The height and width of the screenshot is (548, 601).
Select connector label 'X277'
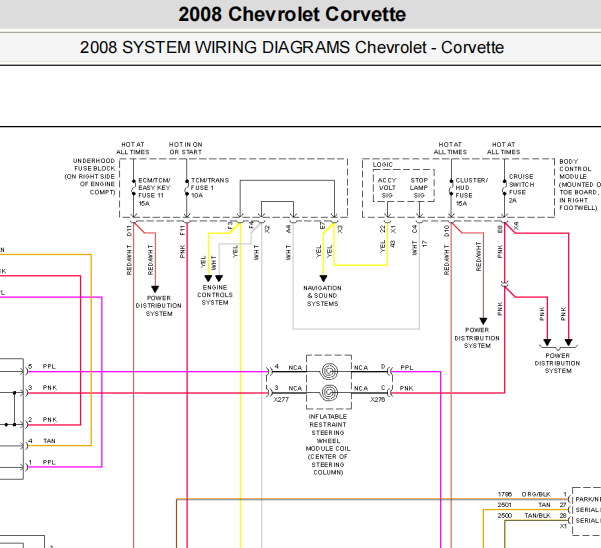(281, 399)
